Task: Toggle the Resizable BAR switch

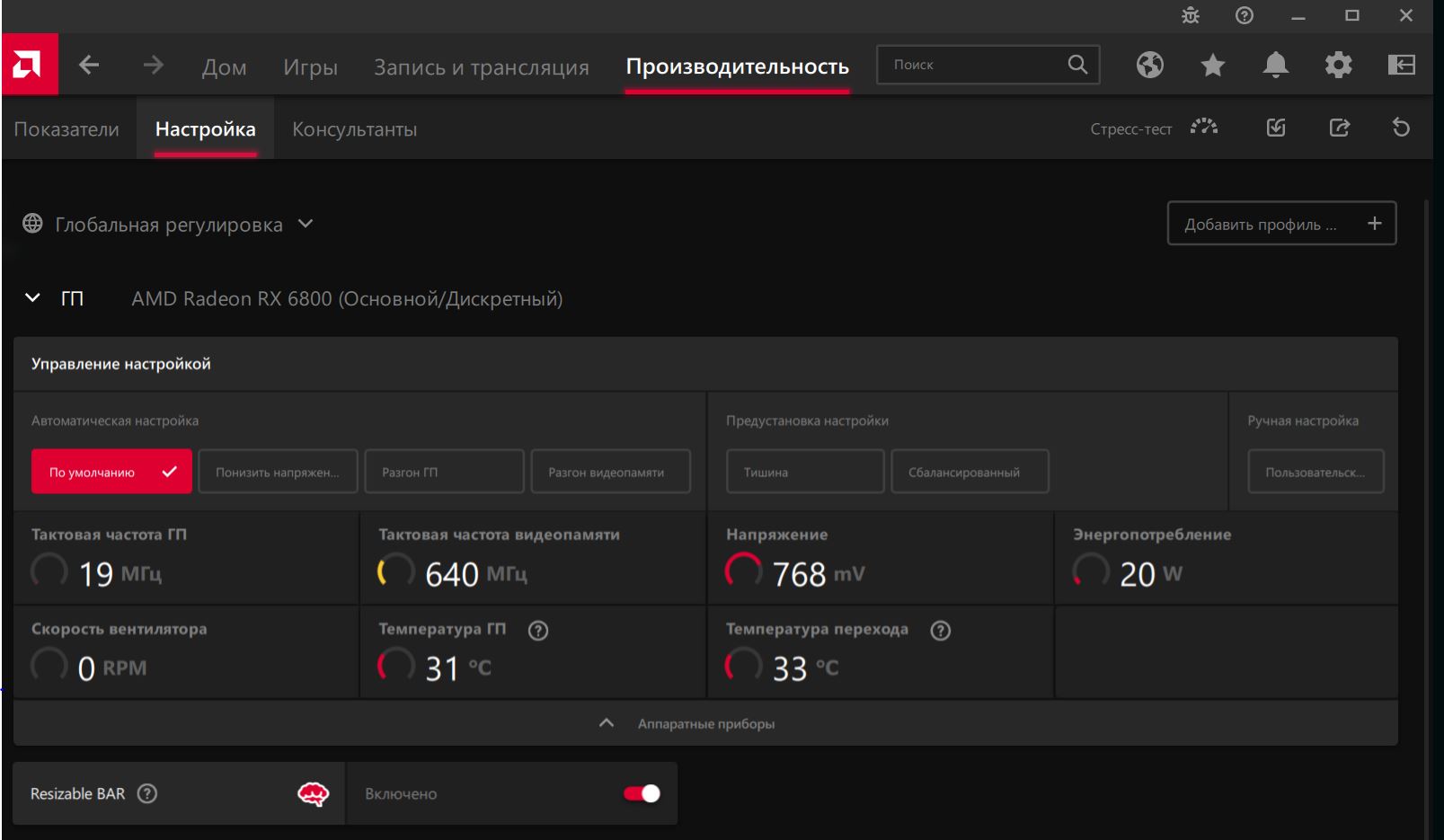Action: point(642,793)
